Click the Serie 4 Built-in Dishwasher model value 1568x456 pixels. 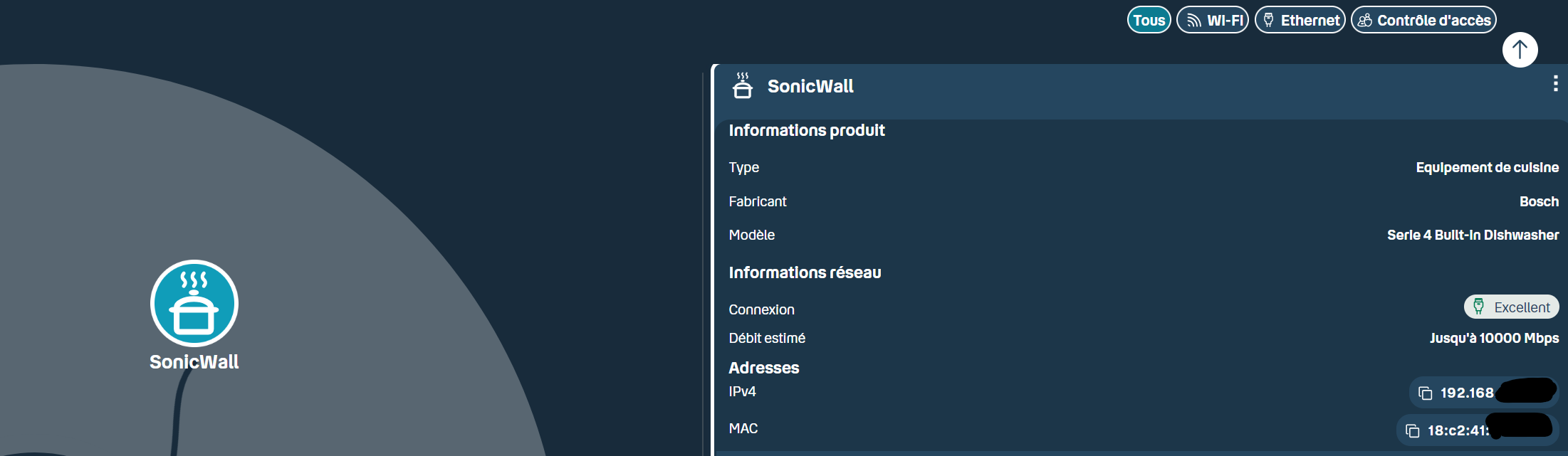[x=1473, y=235]
